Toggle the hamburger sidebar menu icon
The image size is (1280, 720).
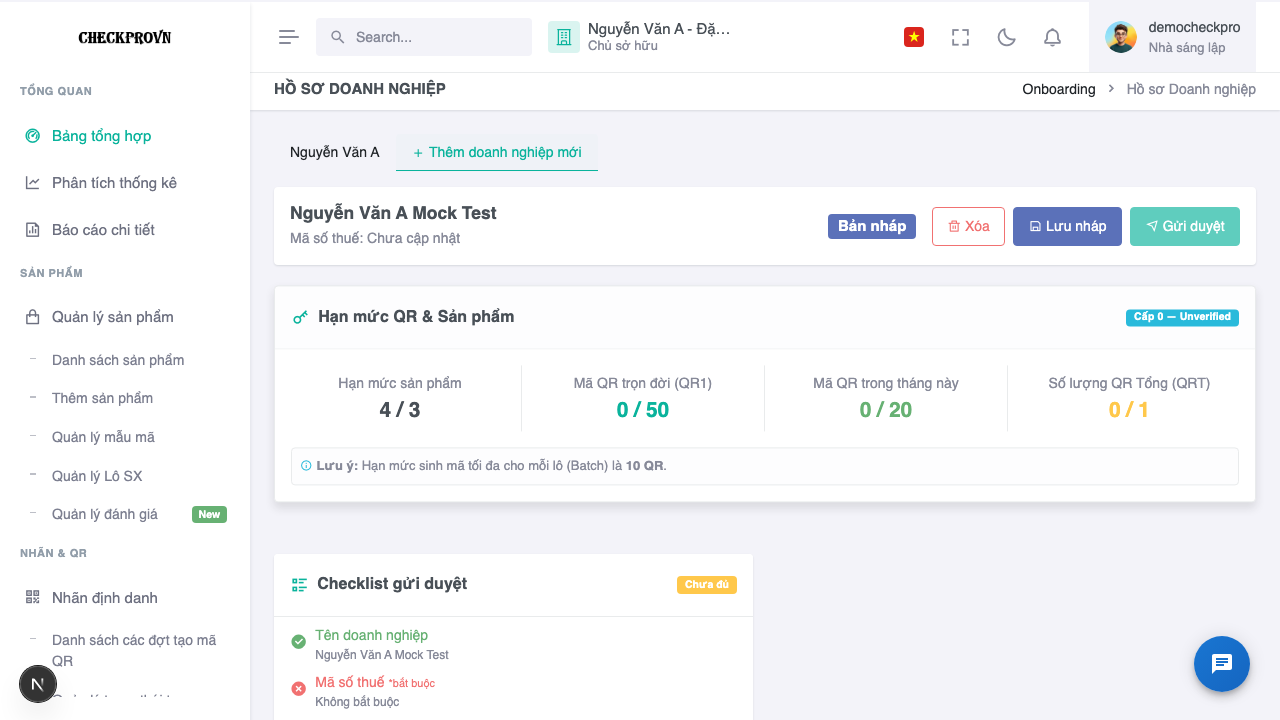tap(289, 37)
